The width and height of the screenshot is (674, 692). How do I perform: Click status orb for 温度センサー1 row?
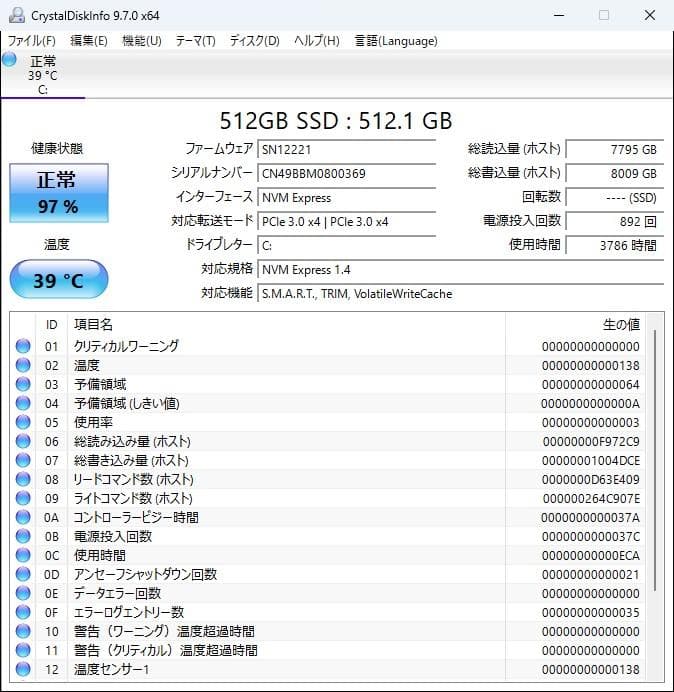pos(23,669)
